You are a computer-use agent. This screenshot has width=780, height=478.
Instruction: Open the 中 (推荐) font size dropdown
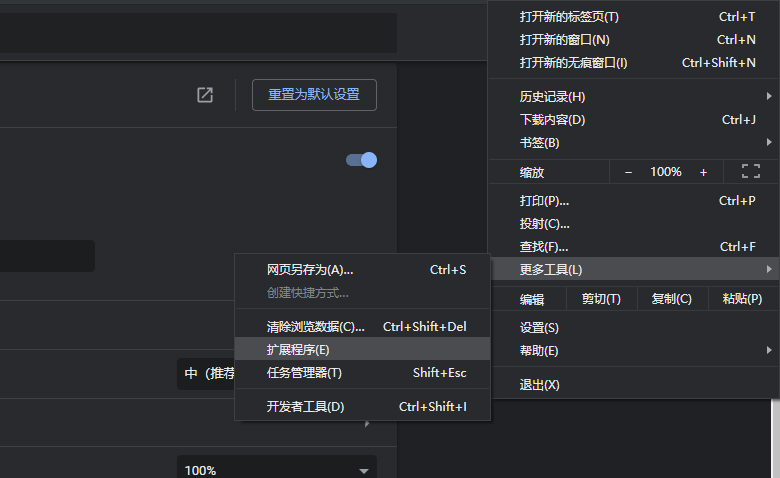pos(206,374)
